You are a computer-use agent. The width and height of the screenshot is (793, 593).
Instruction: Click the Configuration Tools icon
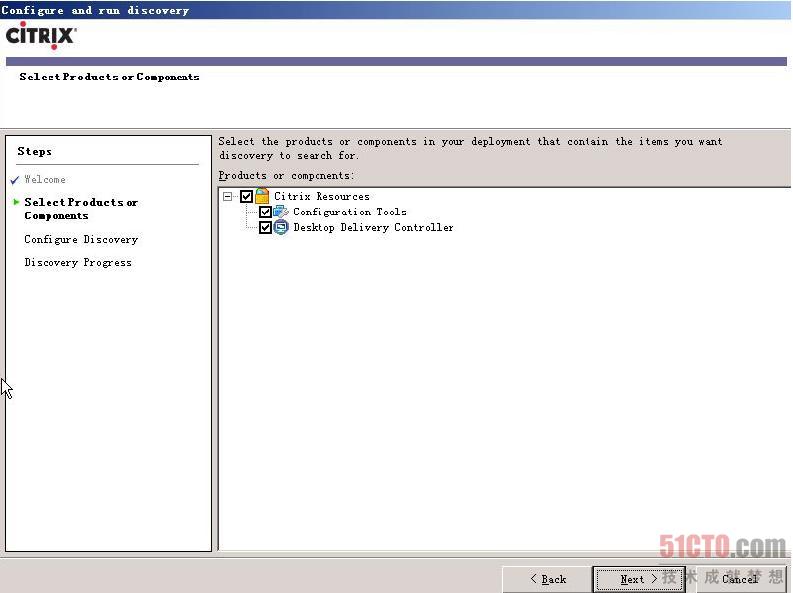pos(281,211)
